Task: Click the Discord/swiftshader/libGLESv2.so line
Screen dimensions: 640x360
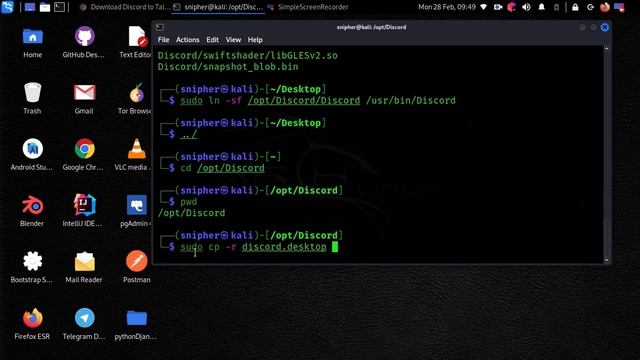Action: (247, 55)
